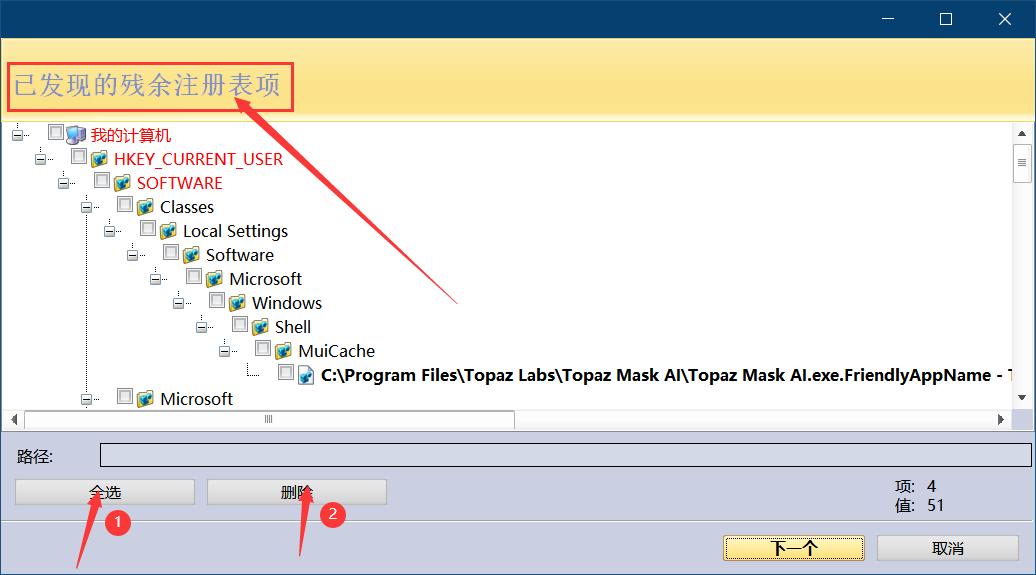Check the Windows key checkbox
The width and height of the screenshot is (1036, 575).
(x=217, y=300)
